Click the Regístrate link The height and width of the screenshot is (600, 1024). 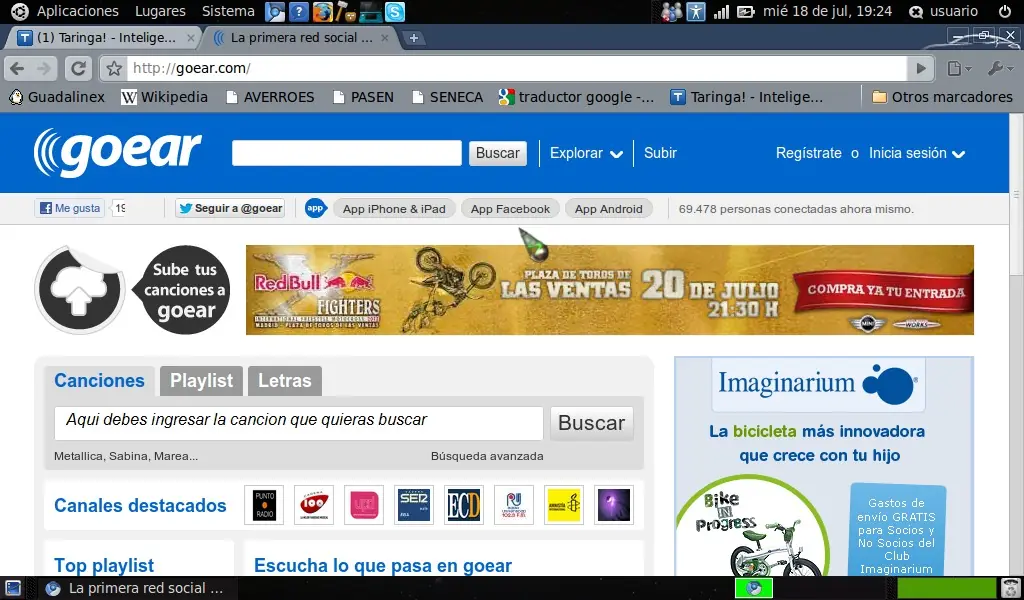point(808,153)
